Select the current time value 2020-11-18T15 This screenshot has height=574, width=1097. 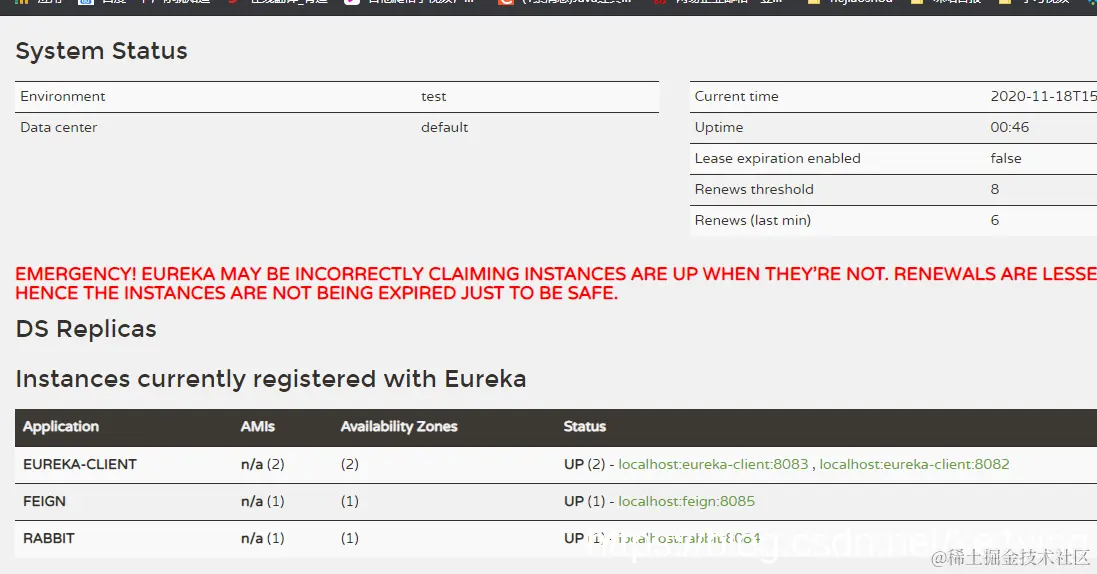click(1043, 97)
